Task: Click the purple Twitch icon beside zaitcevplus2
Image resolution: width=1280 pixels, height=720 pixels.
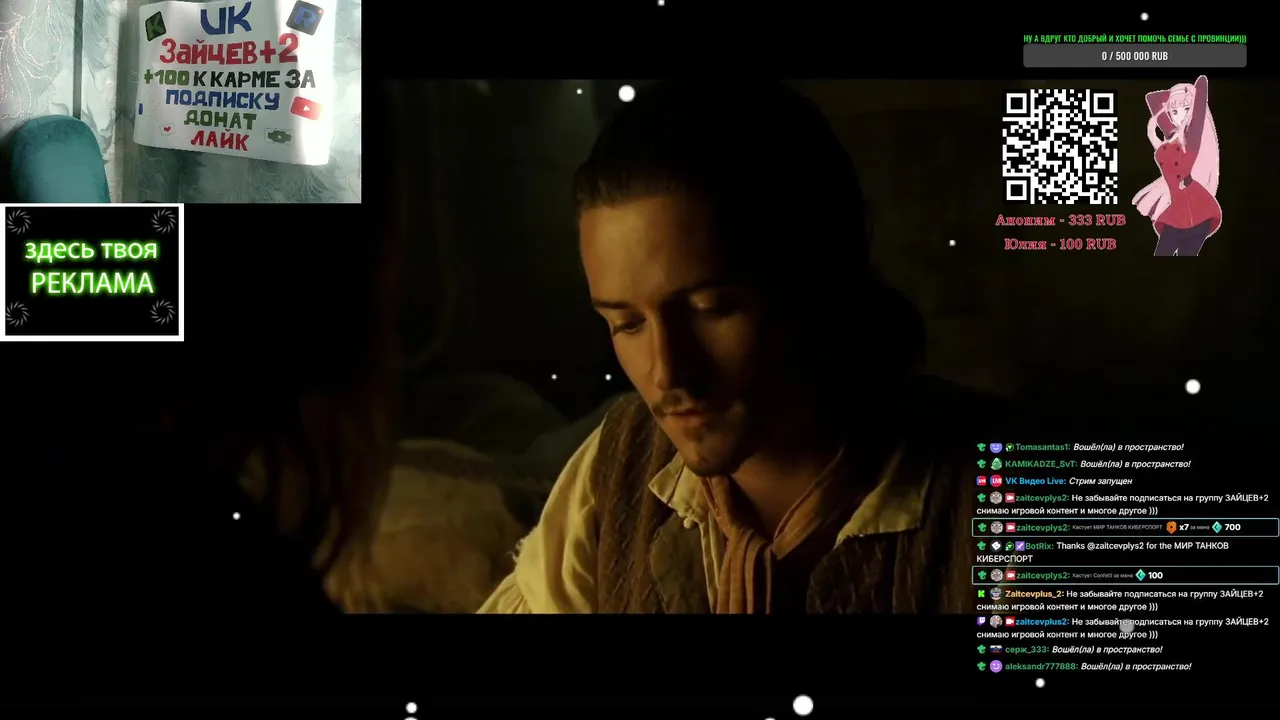Action: pos(981,622)
